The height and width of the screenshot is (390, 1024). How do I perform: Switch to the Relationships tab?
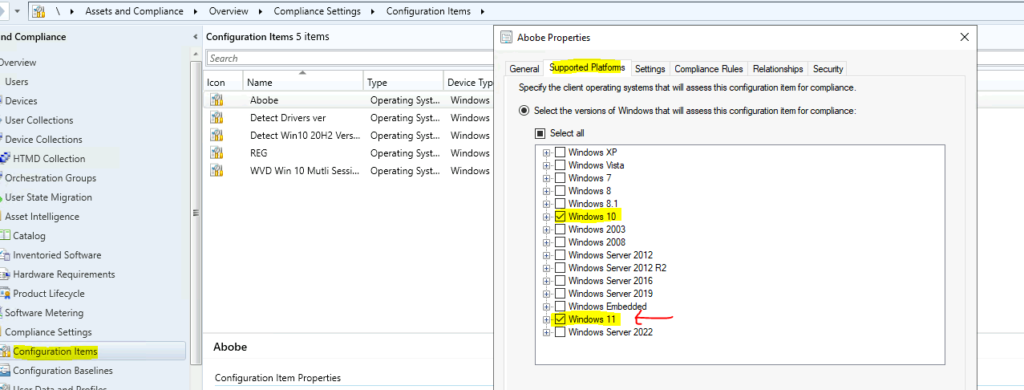click(x=778, y=69)
